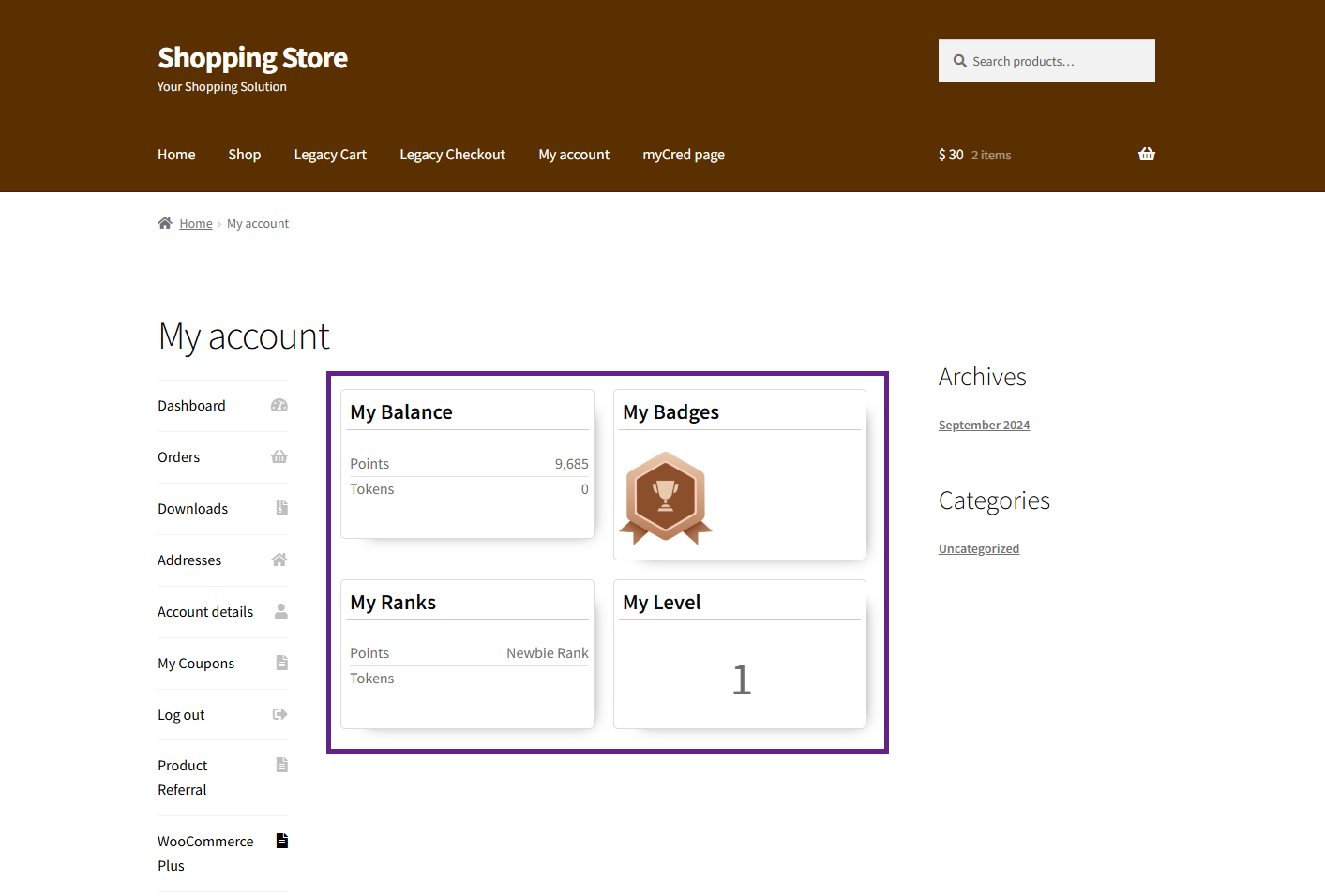1325x896 pixels.
Task: Click the Orders basket icon in sidebar
Action: pos(279,457)
